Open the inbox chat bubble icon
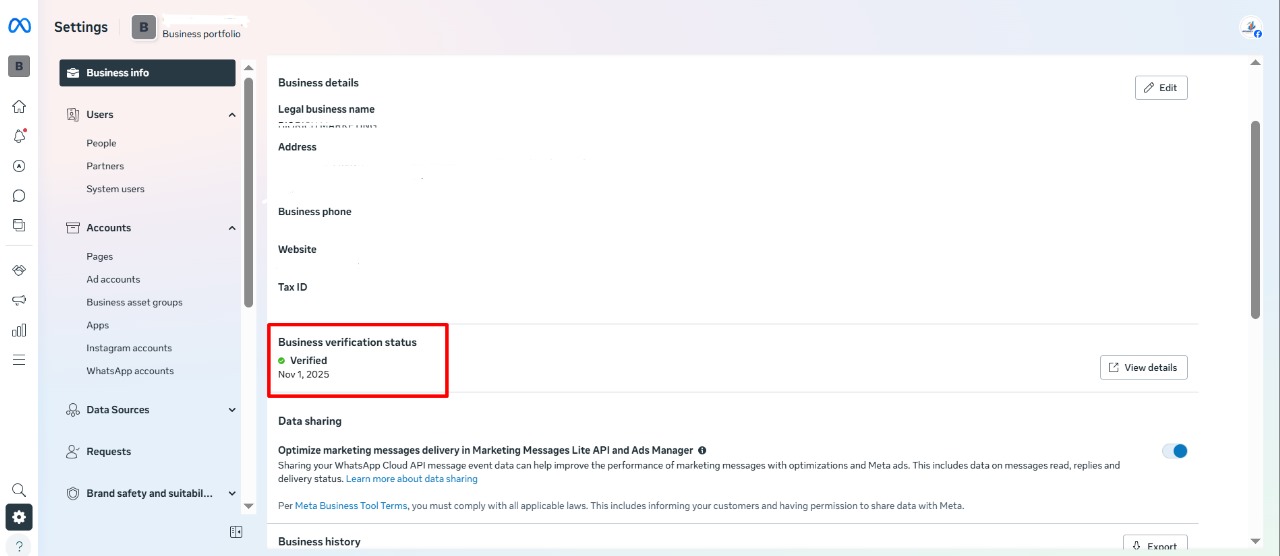The image size is (1280, 556). tap(19, 196)
